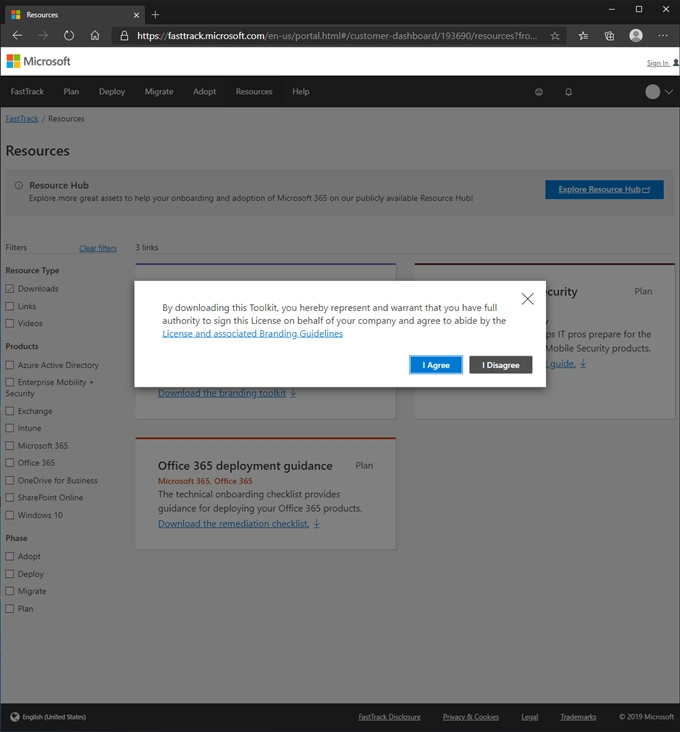
Task: Open License and associated Branding Guidelines link
Action: 252,334
